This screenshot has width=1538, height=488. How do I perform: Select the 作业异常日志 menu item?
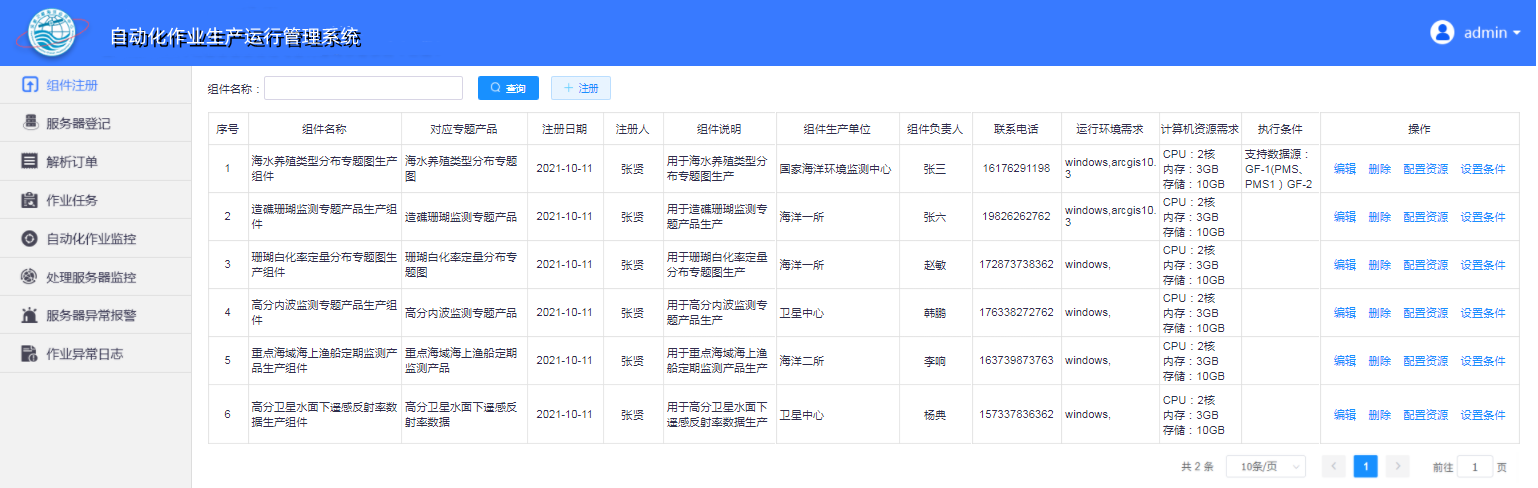pos(96,353)
